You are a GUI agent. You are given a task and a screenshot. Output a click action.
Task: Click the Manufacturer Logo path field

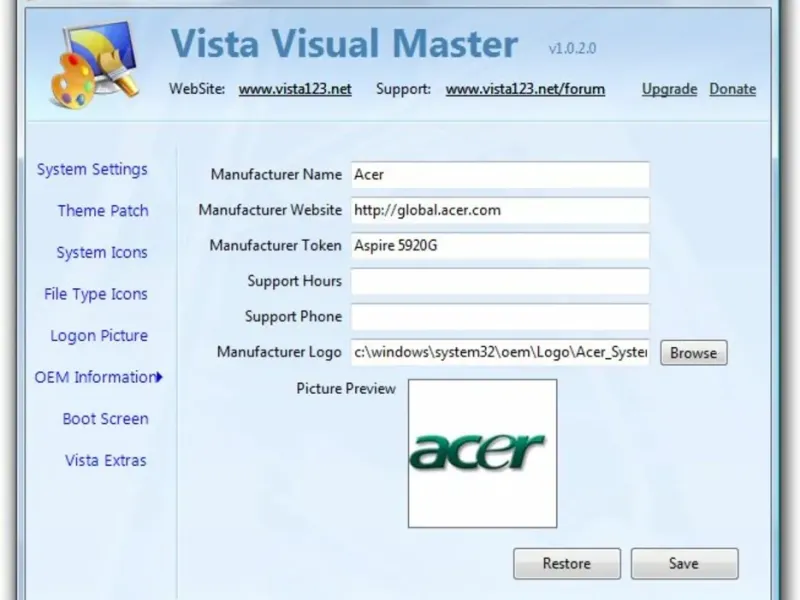(500, 352)
